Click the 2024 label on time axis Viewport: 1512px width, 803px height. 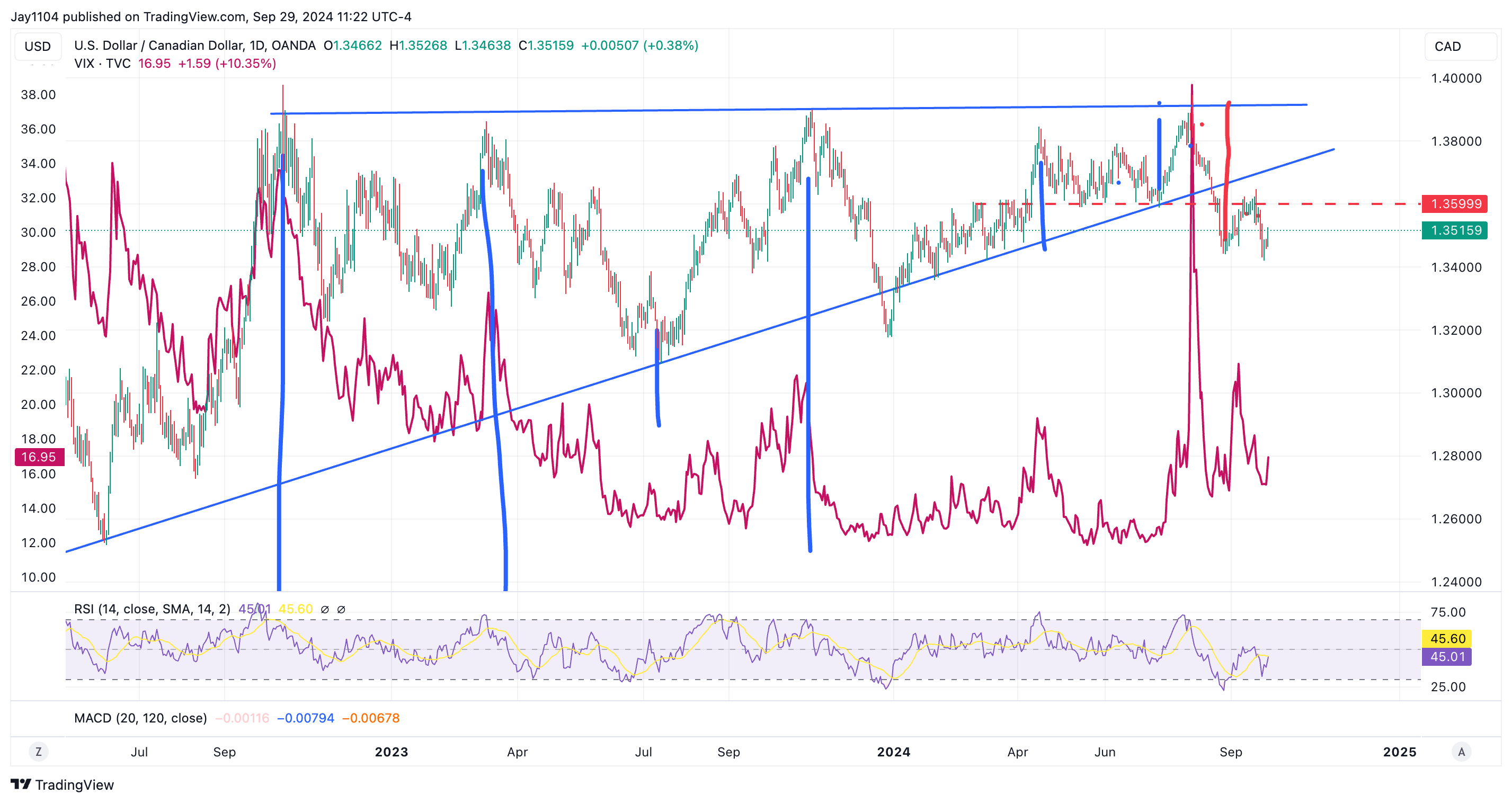point(893,752)
